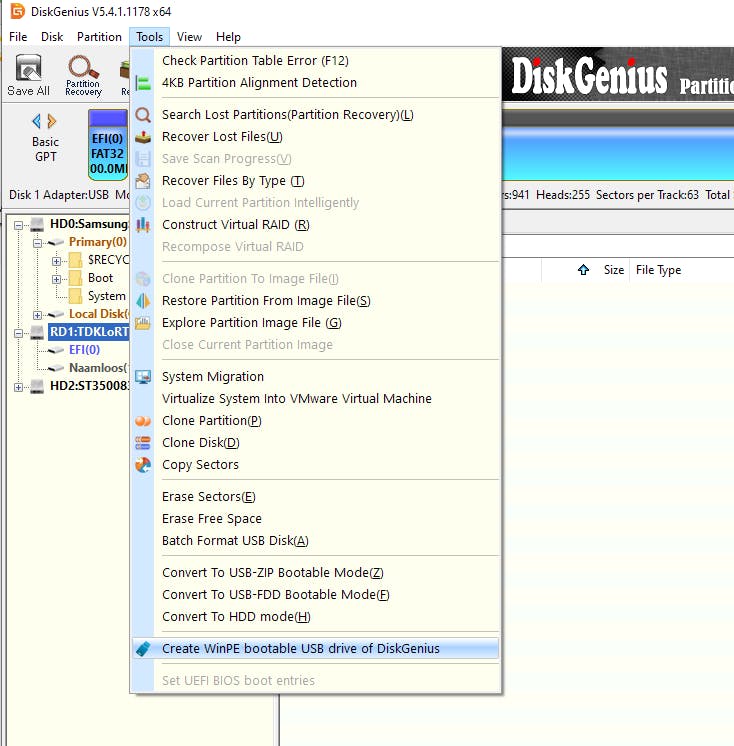Choose Check Partition Table Error (F12)

(x=316, y=61)
